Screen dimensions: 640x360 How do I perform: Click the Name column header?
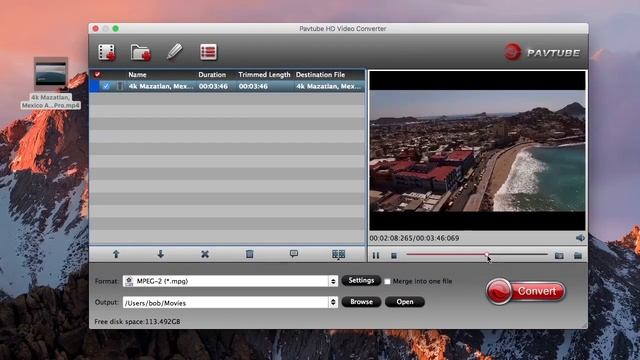137,75
